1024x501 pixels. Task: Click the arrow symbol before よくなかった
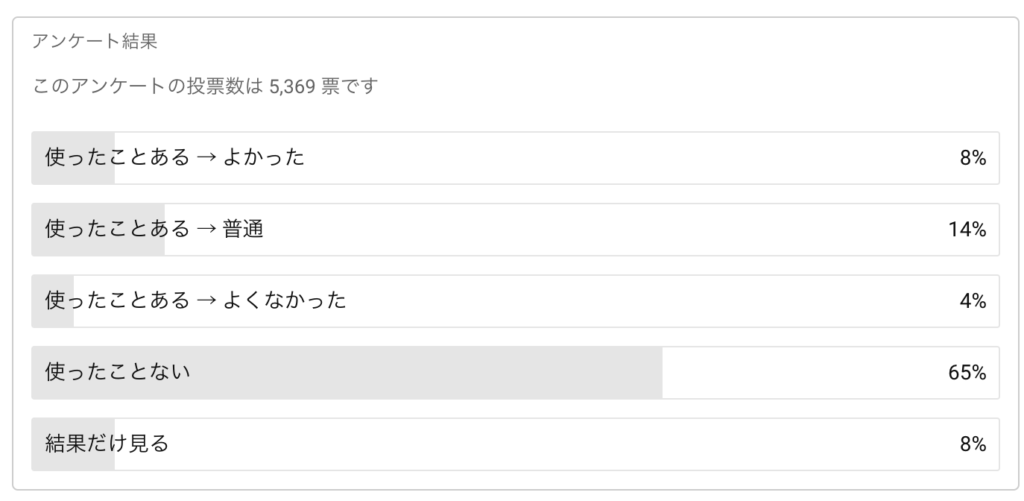(206, 301)
